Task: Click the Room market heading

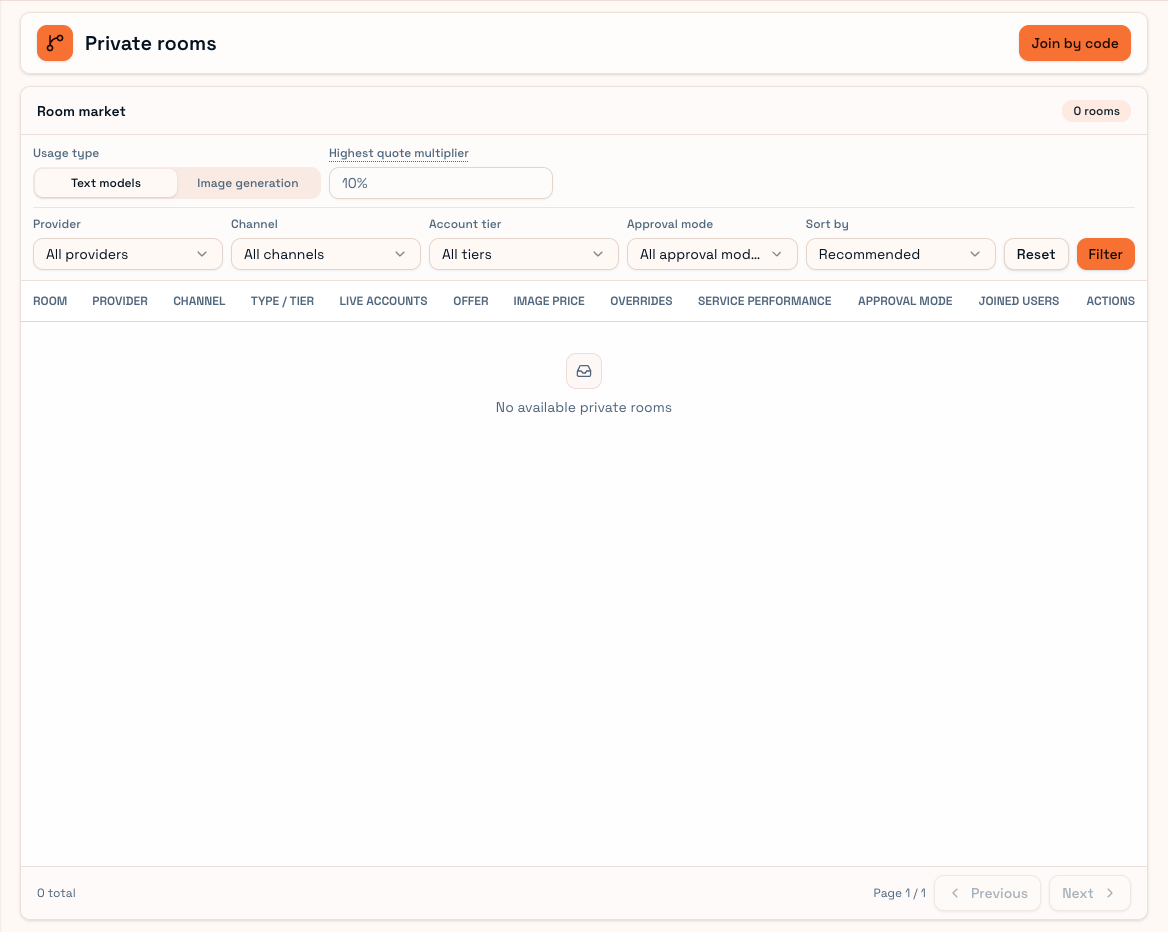Action: tap(81, 111)
